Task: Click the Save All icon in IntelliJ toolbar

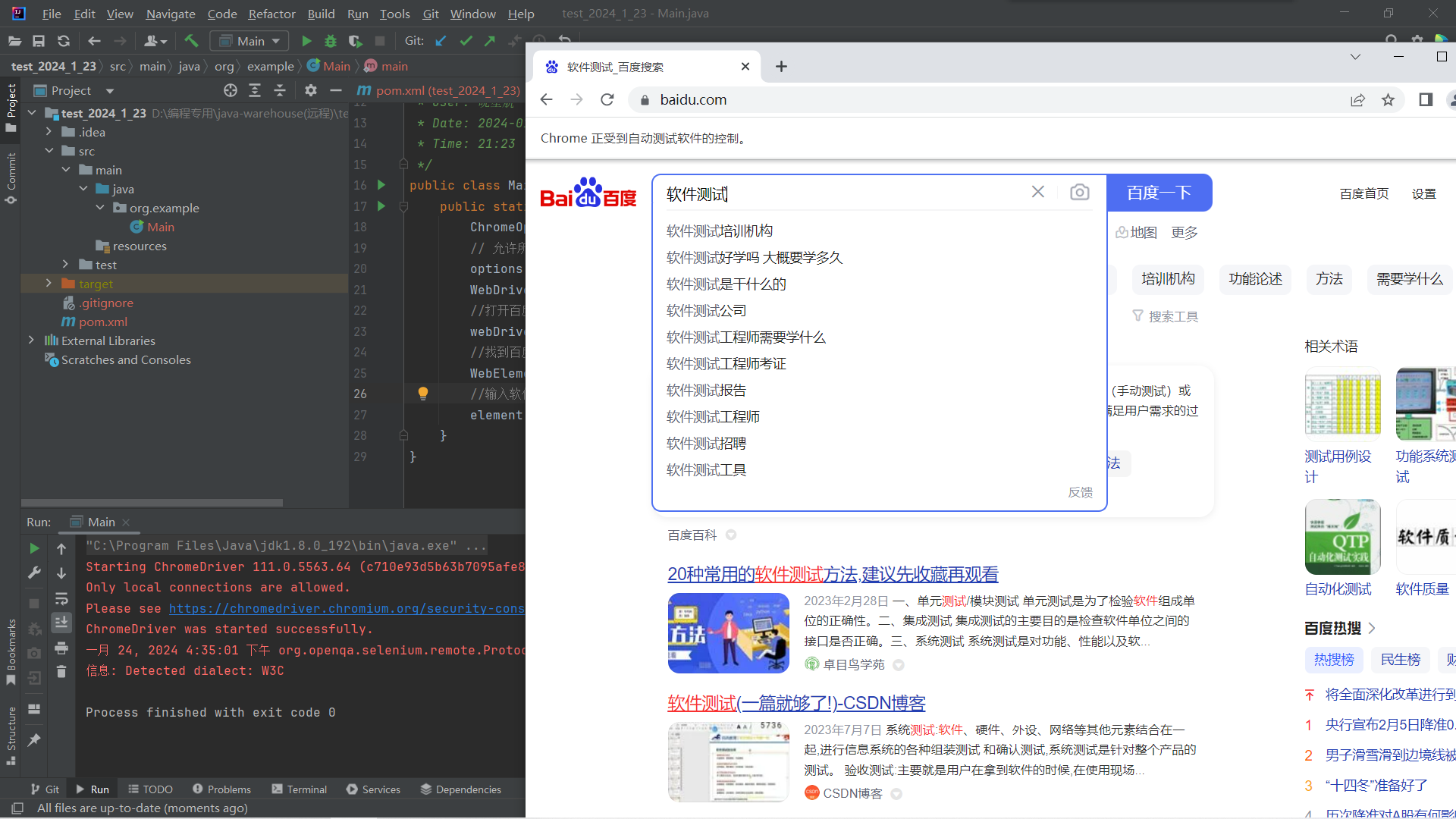Action: 39,41
